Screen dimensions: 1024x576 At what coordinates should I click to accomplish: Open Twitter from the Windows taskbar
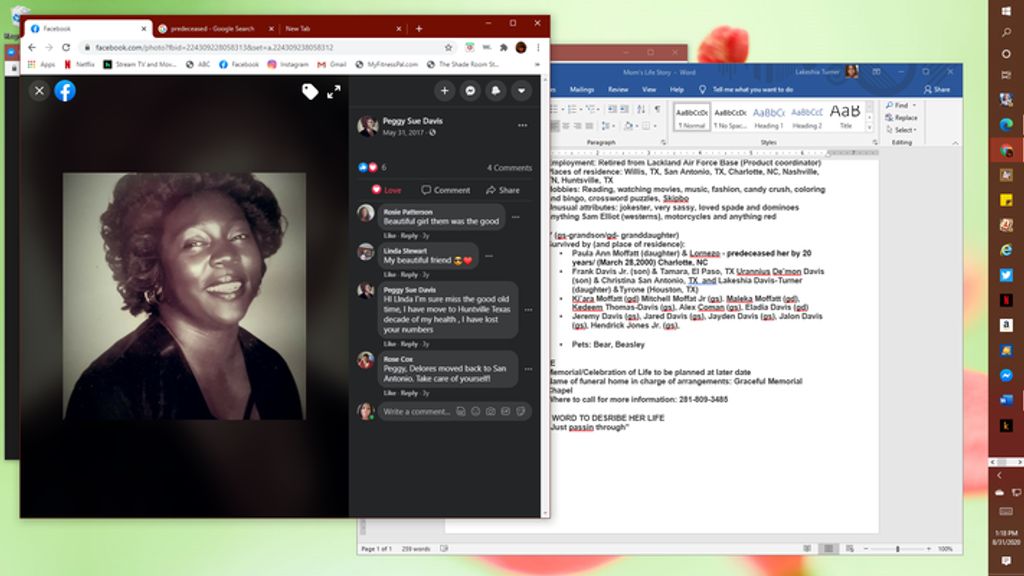point(1006,274)
